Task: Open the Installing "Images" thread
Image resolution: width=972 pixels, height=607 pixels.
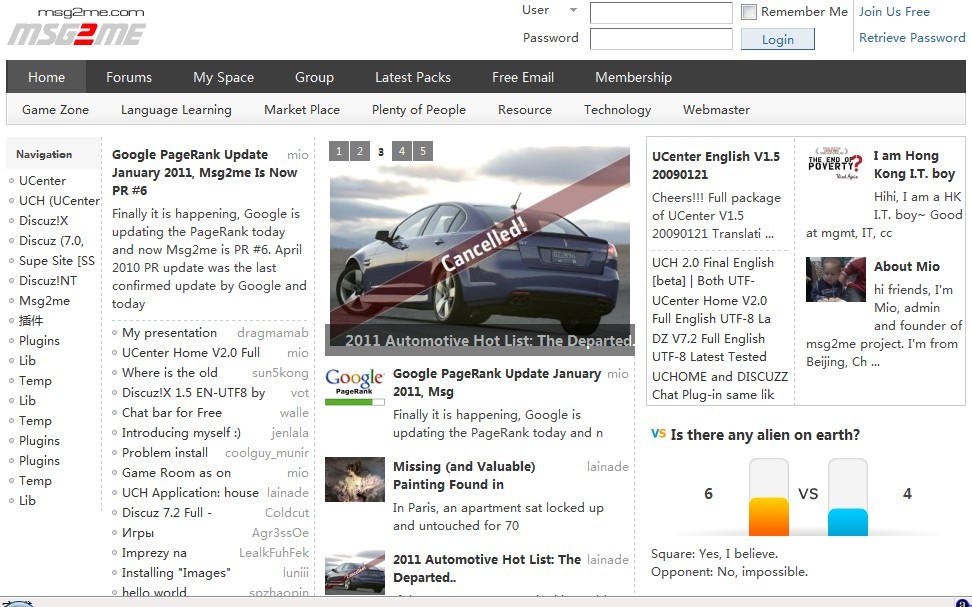Action: [x=176, y=573]
